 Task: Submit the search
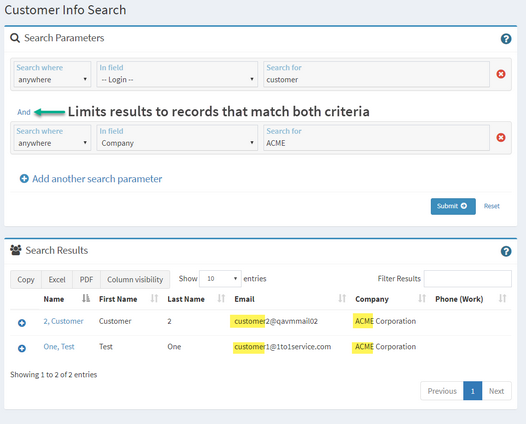click(x=453, y=206)
